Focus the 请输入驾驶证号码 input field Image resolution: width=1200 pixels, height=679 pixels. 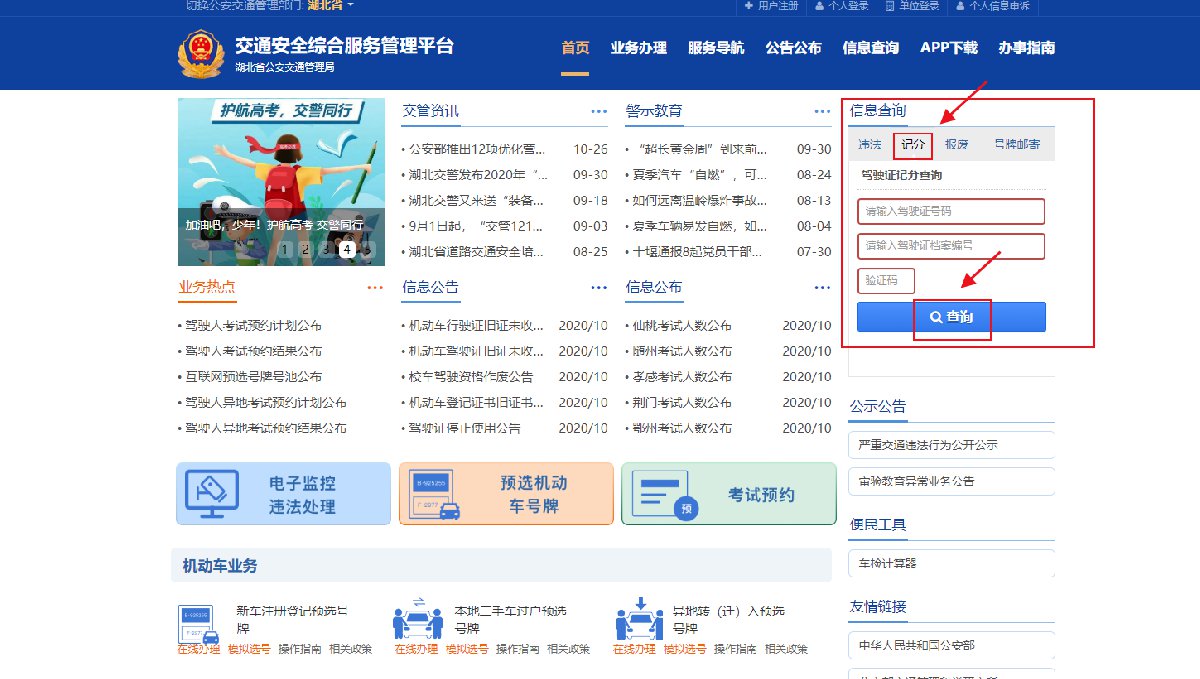[x=950, y=211]
